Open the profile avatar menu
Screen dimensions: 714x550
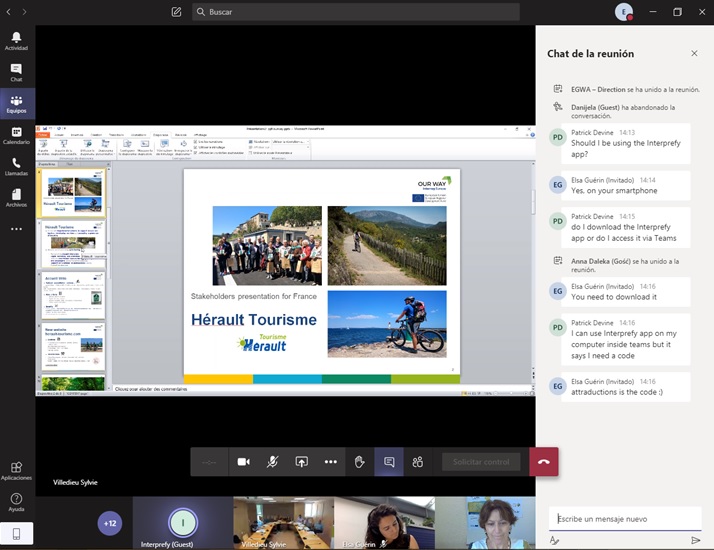pos(623,12)
